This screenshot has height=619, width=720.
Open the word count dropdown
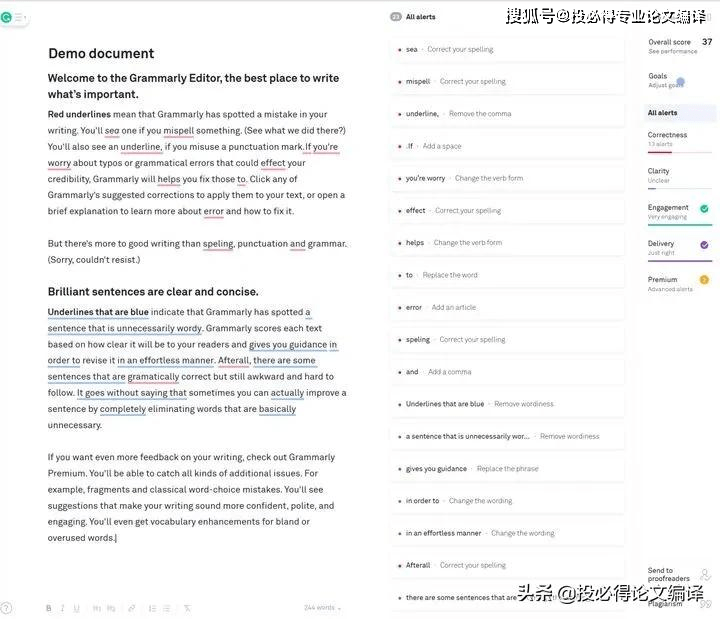(x=322, y=608)
